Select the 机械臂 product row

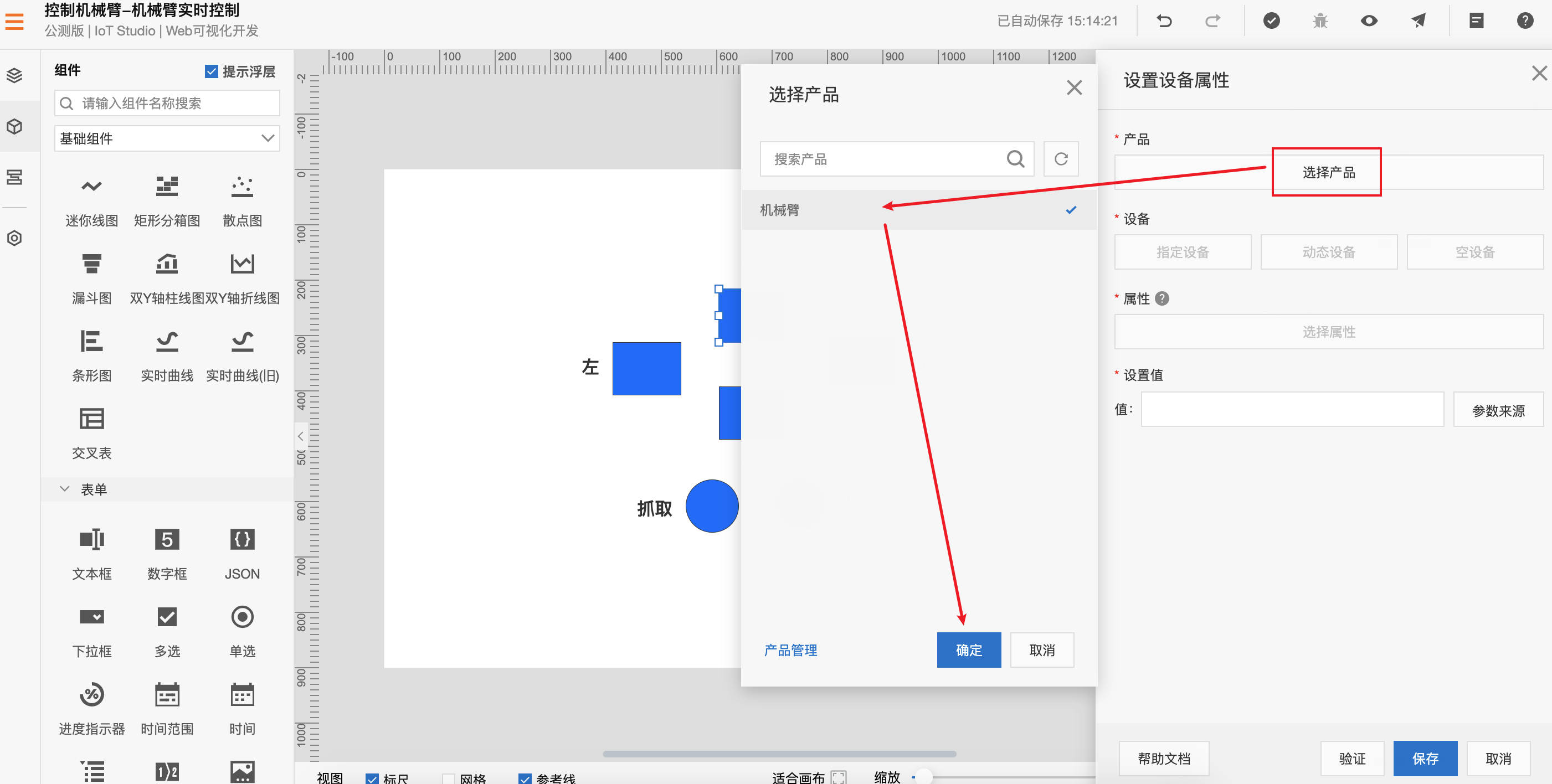click(x=918, y=210)
